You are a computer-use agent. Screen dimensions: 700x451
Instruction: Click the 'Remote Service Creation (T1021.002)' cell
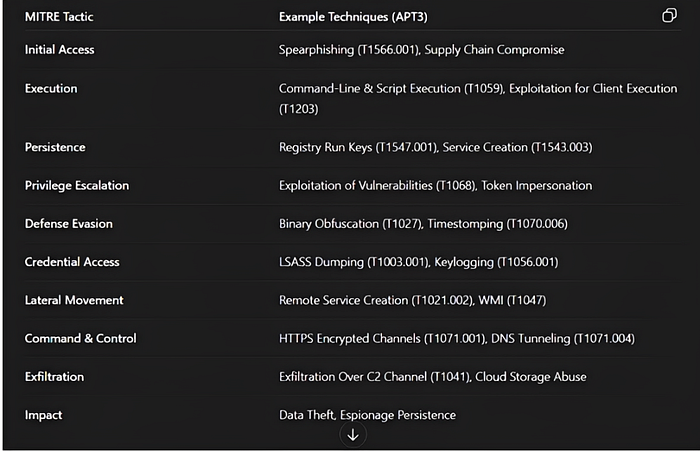click(412, 300)
